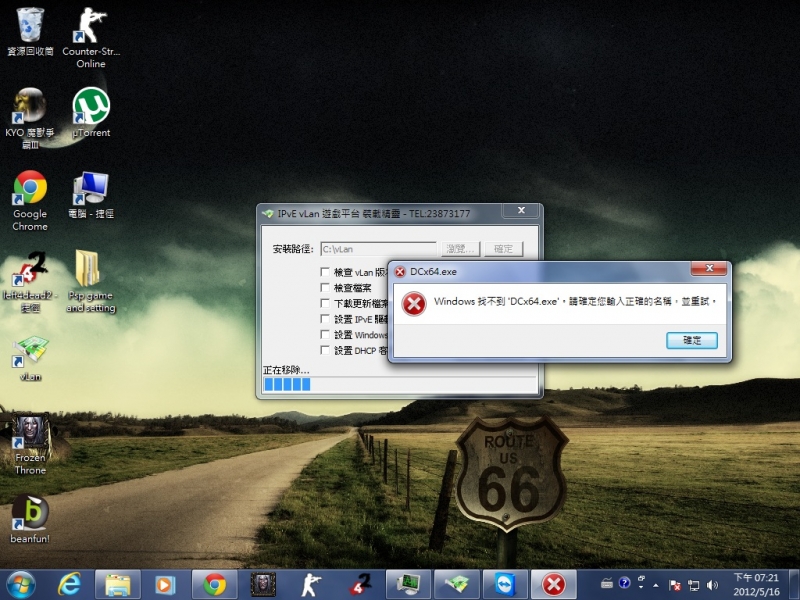Click 確定 in the DCx64.exe error dialog
The height and width of the screenshot is (600, 800).
[692, 340]
